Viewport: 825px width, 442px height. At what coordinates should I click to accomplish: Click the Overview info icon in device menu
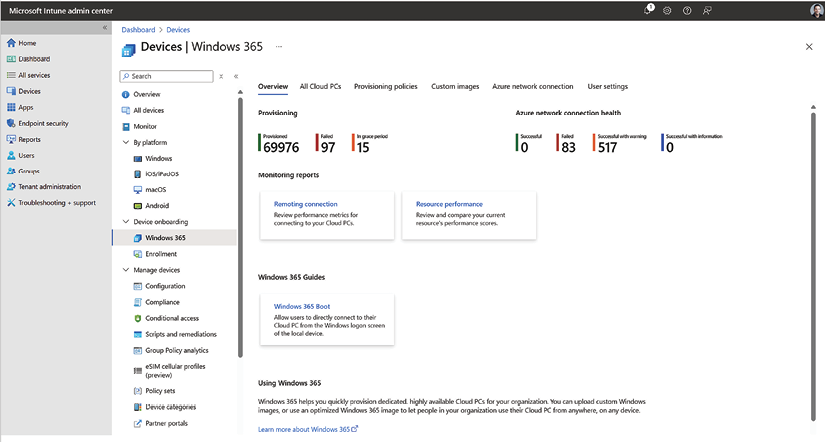tap(126, 95)
